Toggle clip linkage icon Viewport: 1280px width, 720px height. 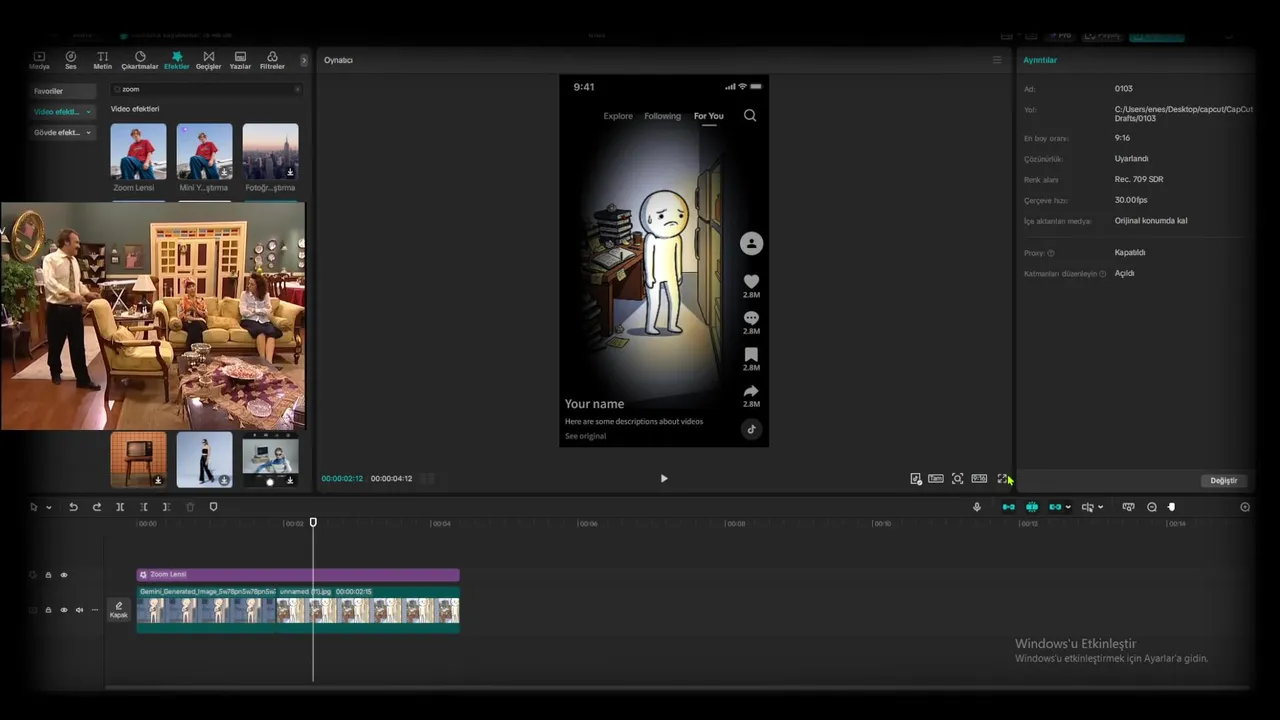tap(1055, 507)
